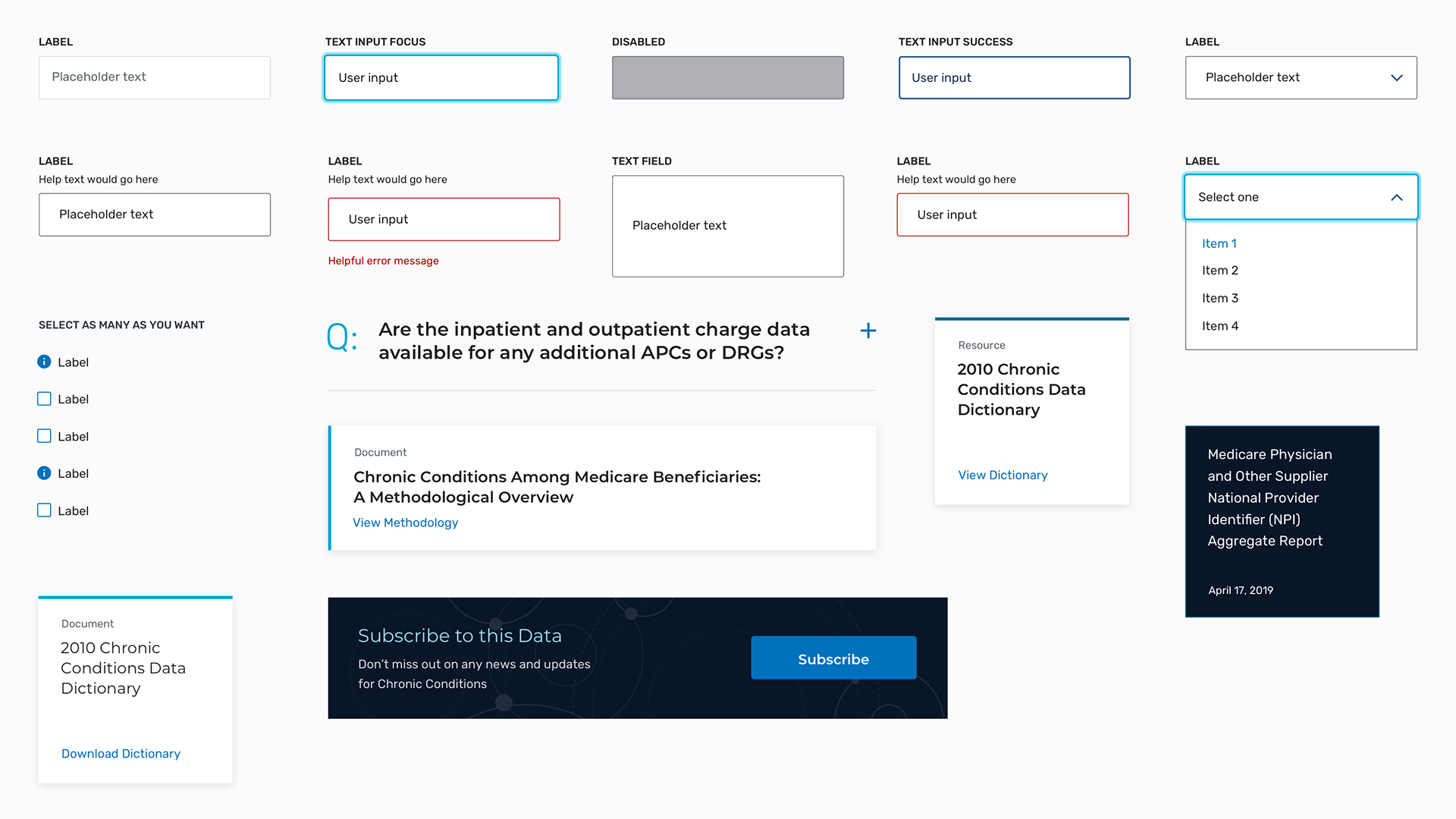Open the Select one combo box
The image size is (1456, 819).
point(1289,197)
